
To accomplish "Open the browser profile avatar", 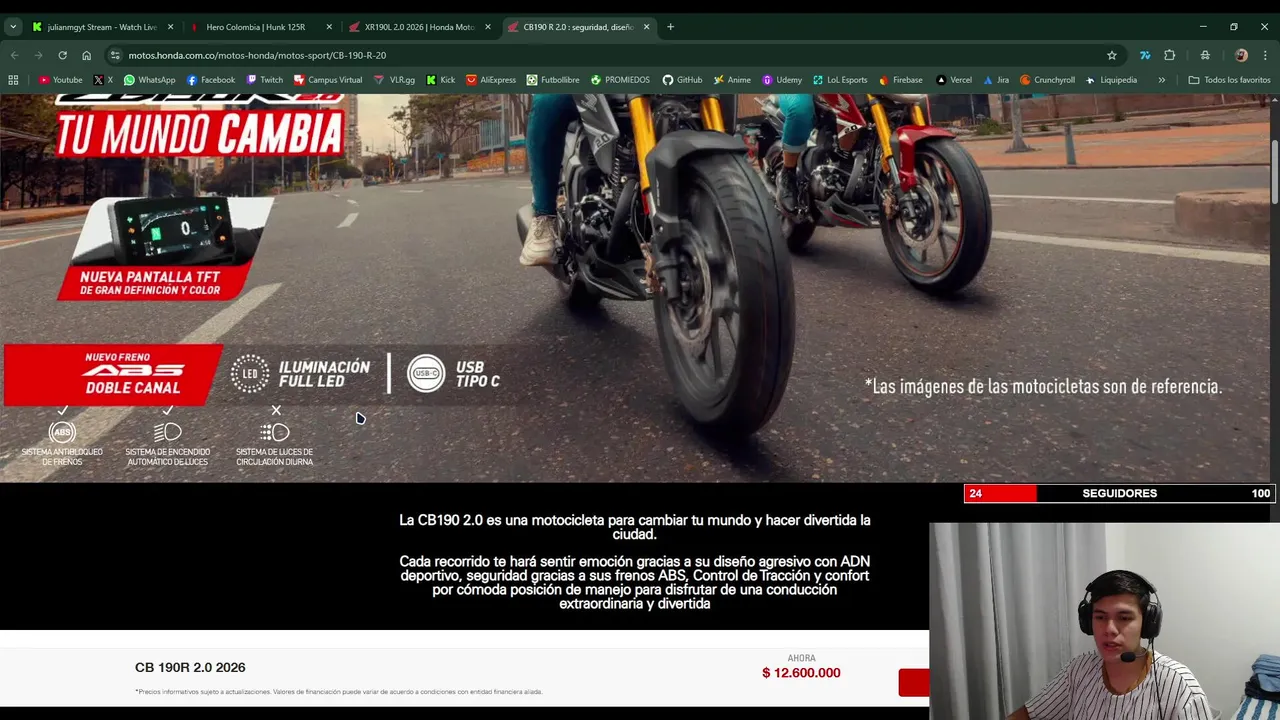I will coord(1241,55).
